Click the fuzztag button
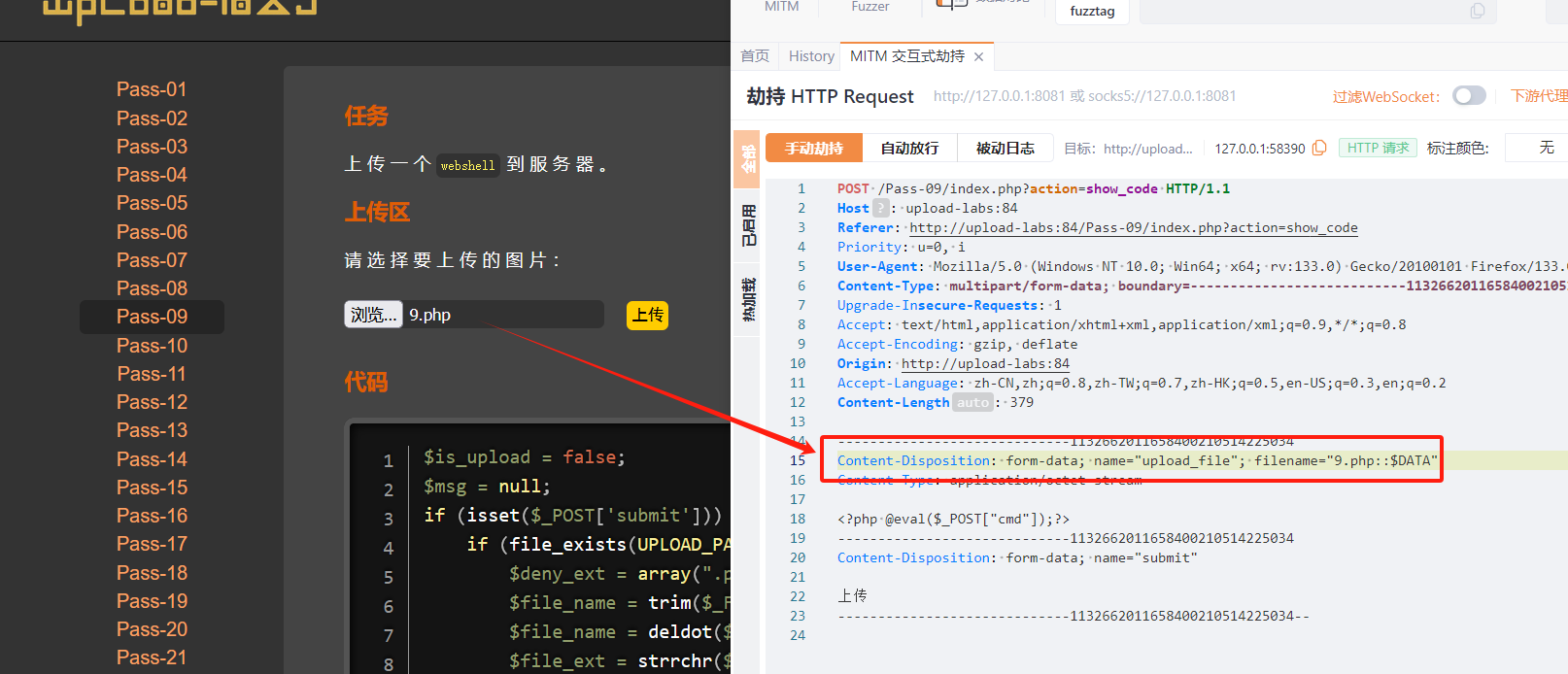 pos(1092,11)
